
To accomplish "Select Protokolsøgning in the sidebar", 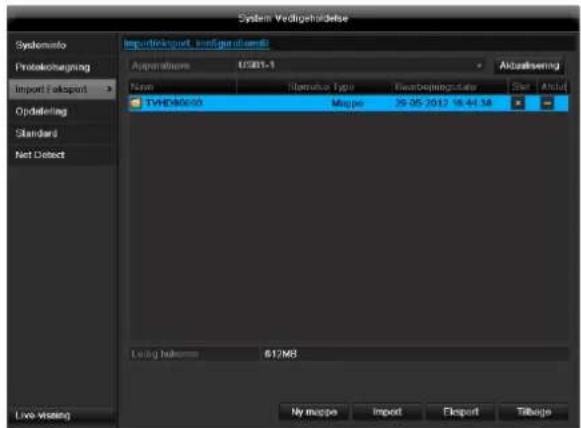I will click(53, 67).
